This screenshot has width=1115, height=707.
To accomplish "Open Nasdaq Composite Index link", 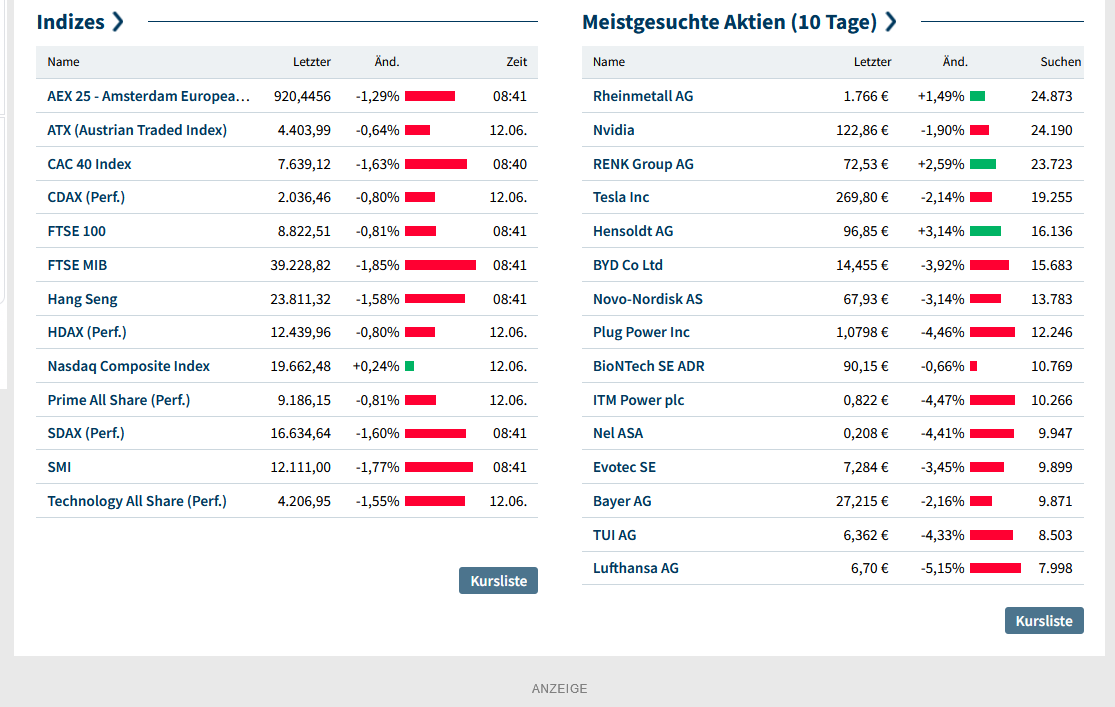I will pos(129,366).
